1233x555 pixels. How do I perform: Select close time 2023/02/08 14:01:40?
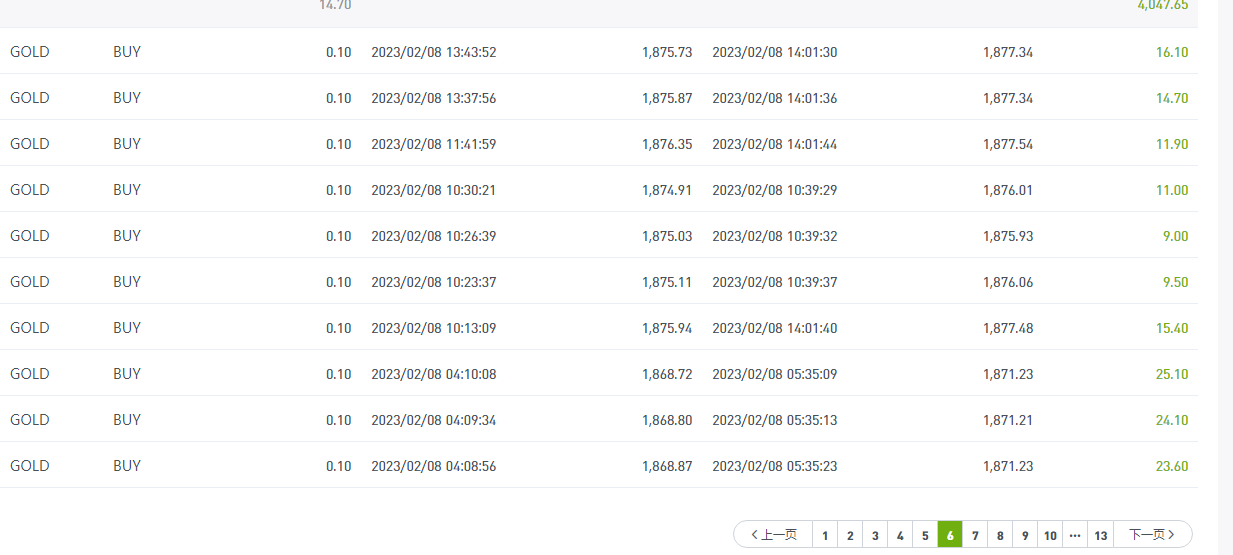(x=775, y=328)
